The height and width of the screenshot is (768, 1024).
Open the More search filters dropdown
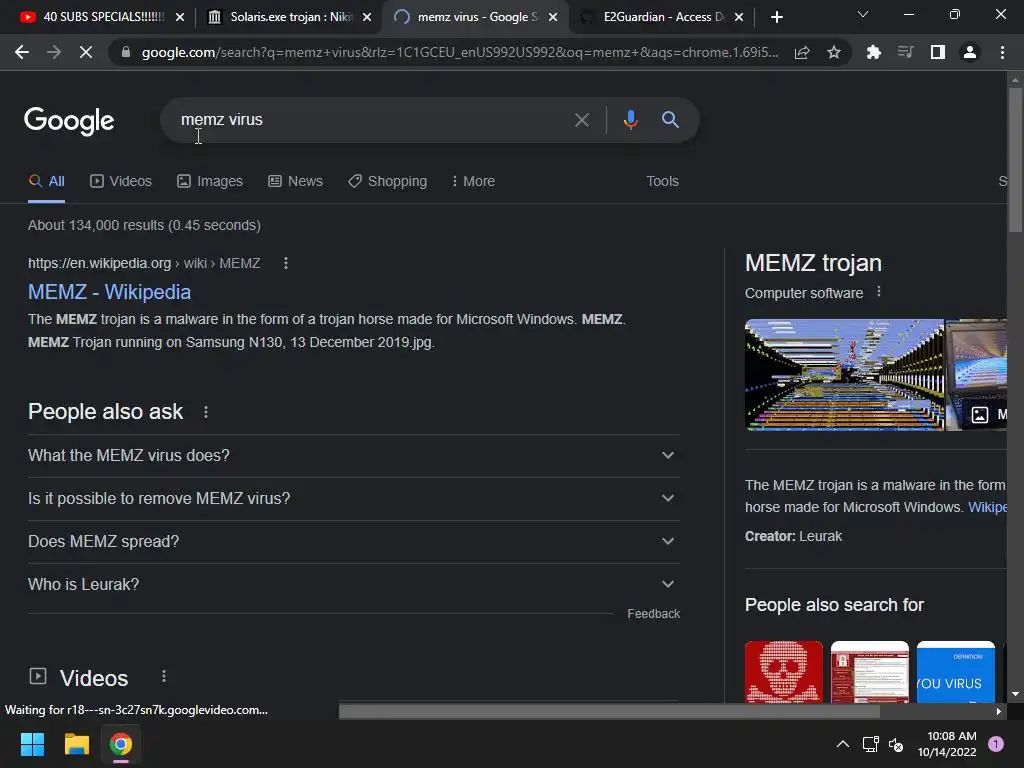473,181
